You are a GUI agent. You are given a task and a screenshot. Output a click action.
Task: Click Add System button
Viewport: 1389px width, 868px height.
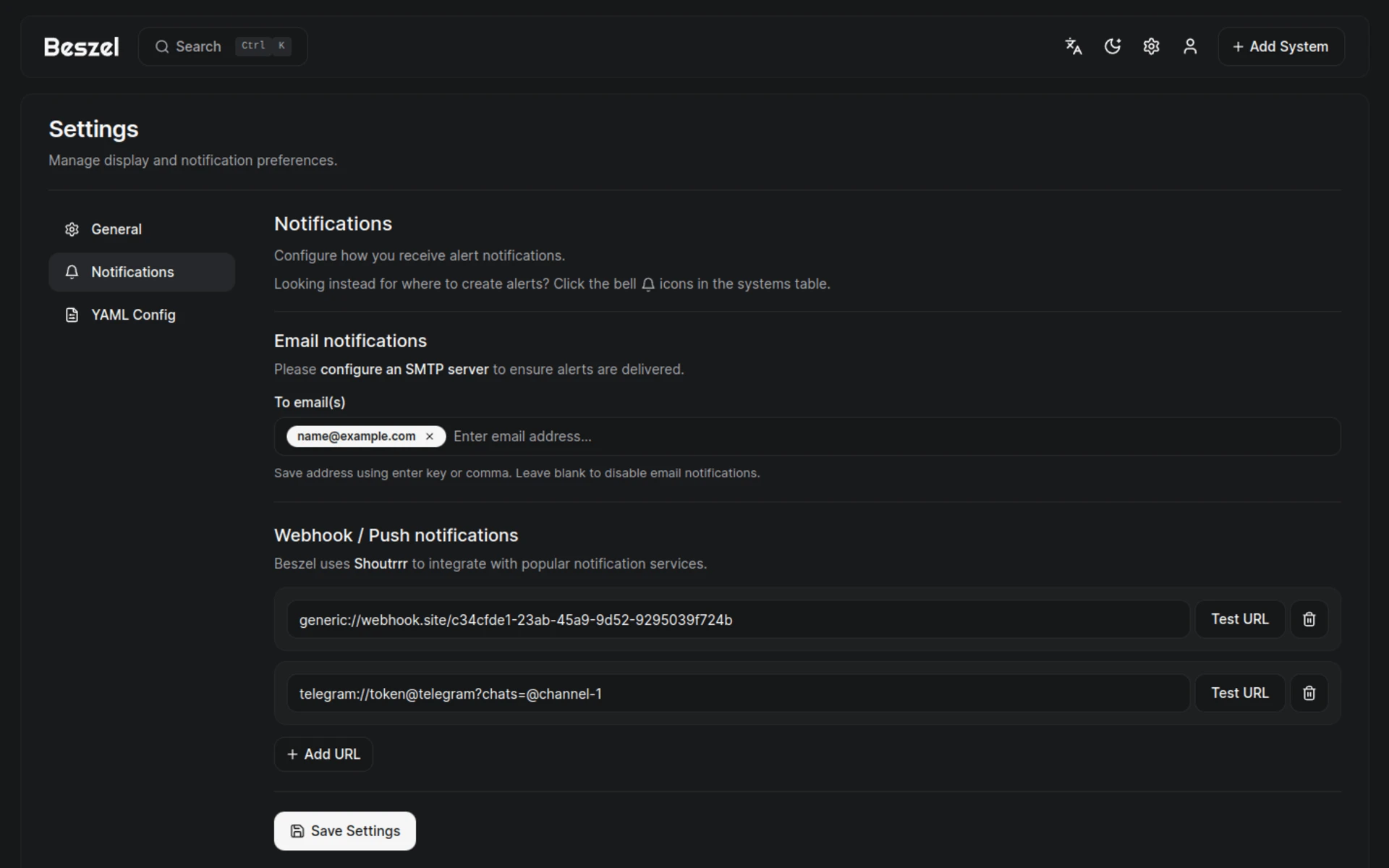tap(1281, 46)
